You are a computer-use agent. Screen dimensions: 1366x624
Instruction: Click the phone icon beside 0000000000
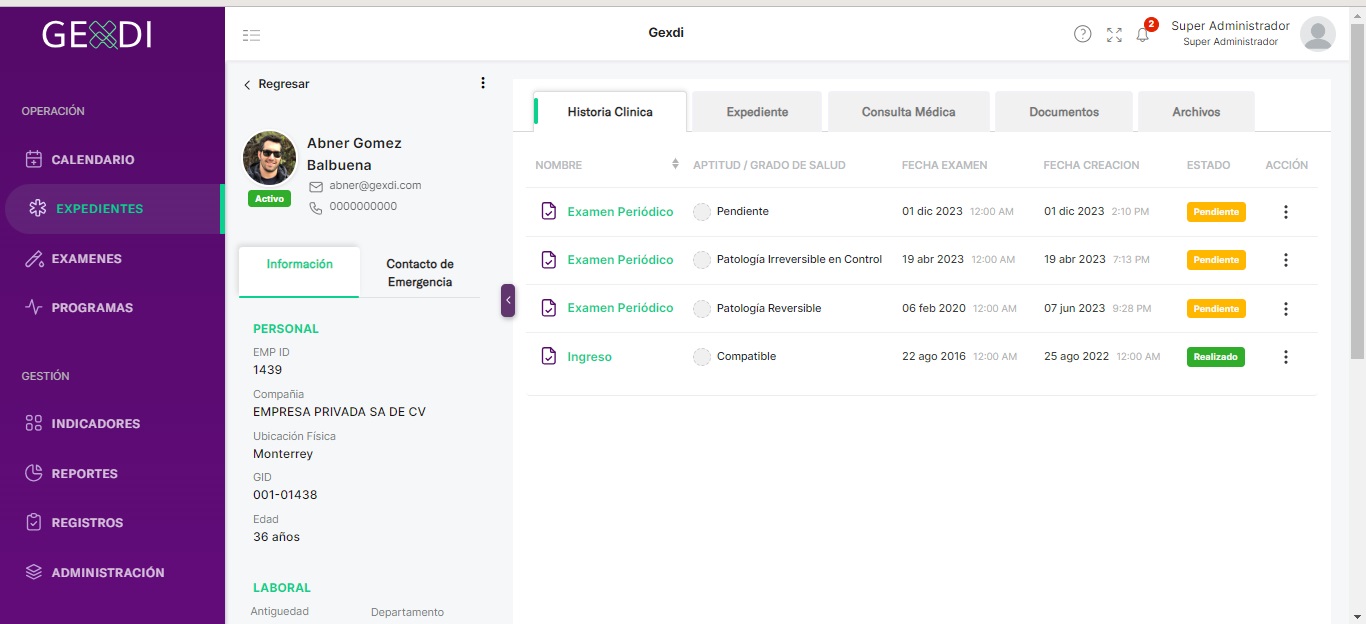click(x=316, y=207)
